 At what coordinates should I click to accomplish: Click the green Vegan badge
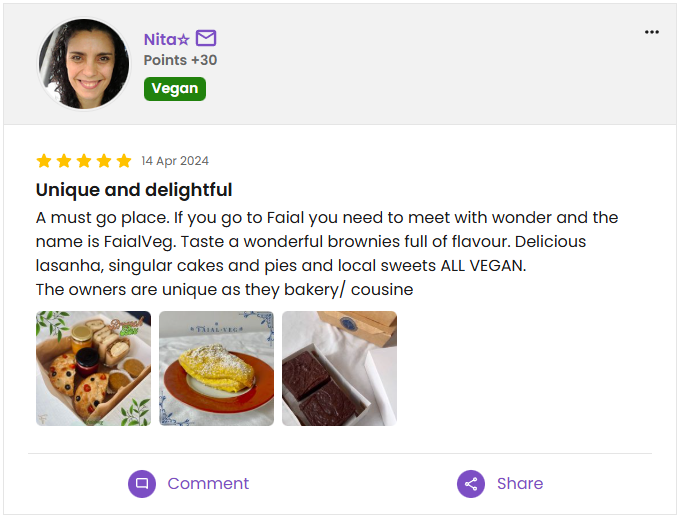click(175, 88)
